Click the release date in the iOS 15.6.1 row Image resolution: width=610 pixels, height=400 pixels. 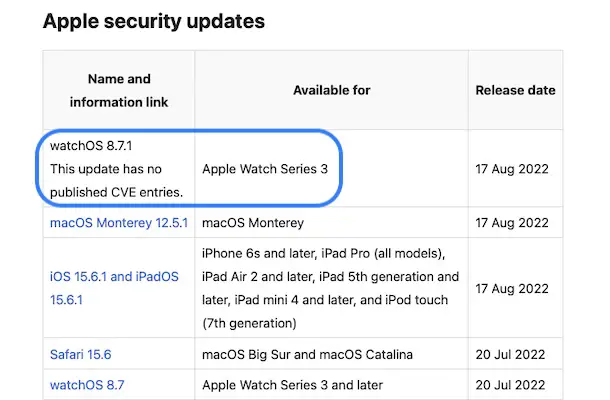[512, 286]
